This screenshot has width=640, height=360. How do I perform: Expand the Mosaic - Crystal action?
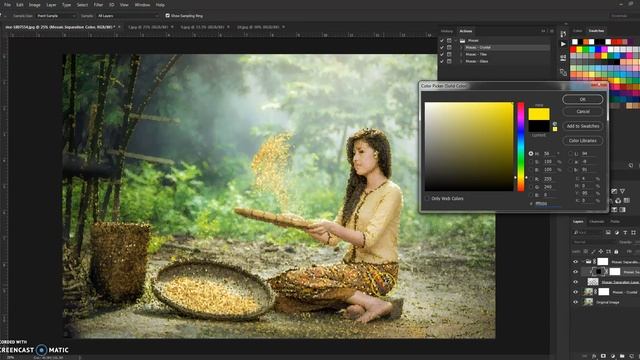point(462,48)
